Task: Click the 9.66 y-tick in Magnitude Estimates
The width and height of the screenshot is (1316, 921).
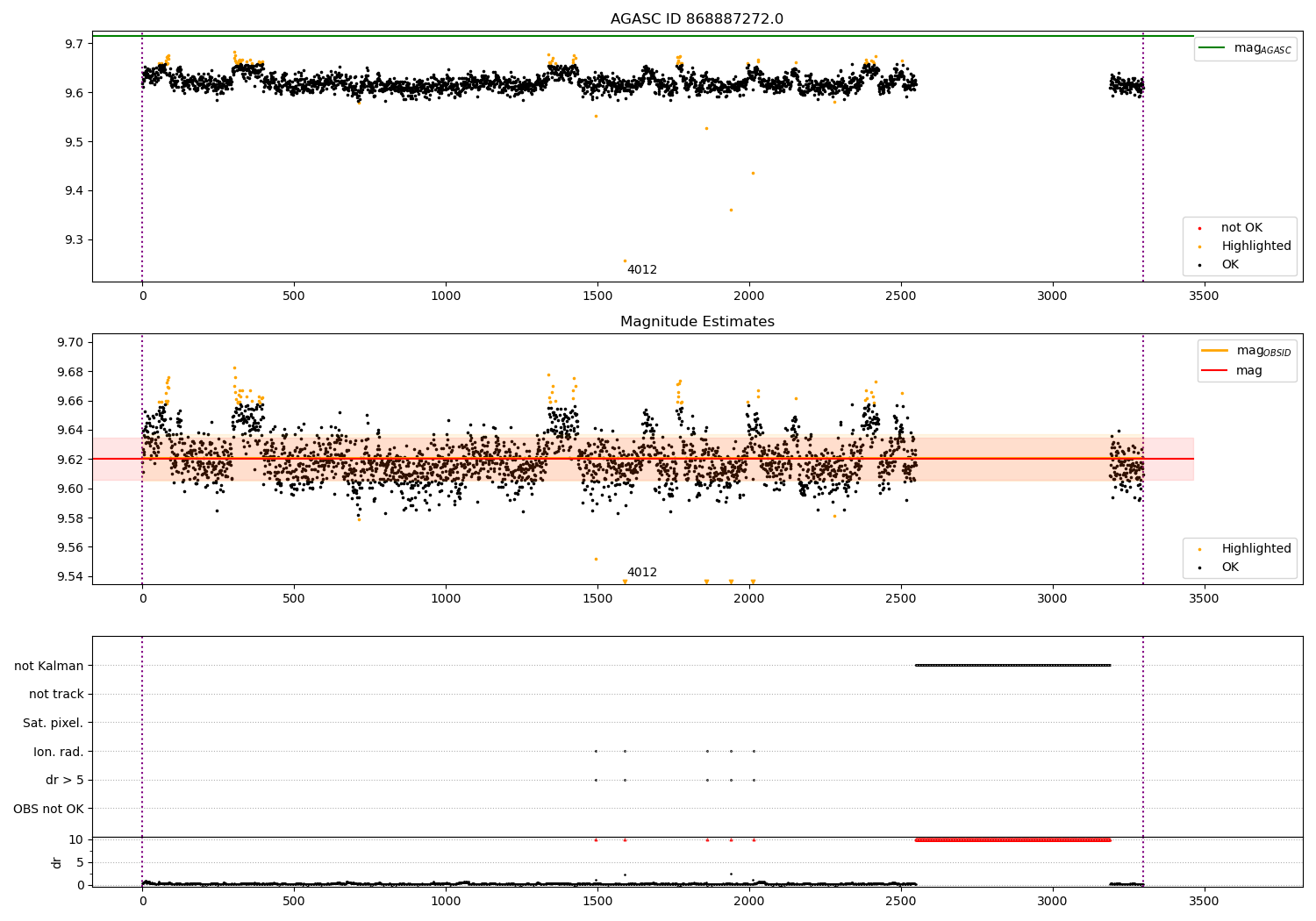Action: 70,402
